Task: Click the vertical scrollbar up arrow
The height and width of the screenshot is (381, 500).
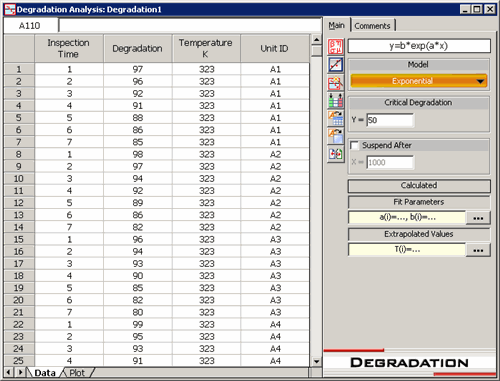Action: point(316,40)
